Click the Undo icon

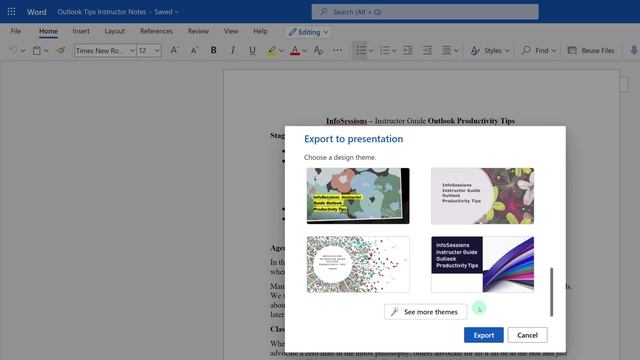click(13, 50)
